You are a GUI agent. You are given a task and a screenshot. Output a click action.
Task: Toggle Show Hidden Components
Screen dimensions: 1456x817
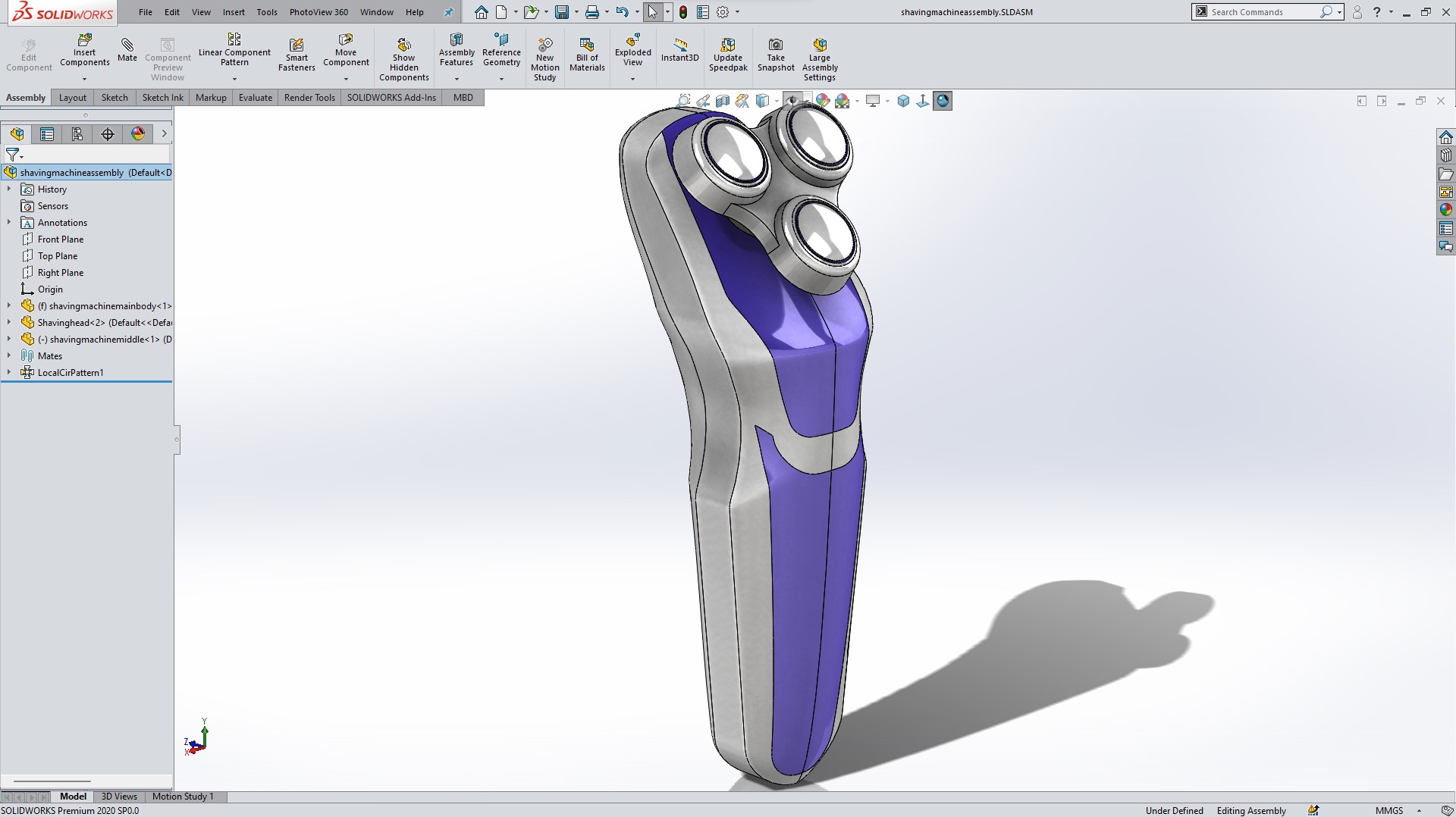403,58
